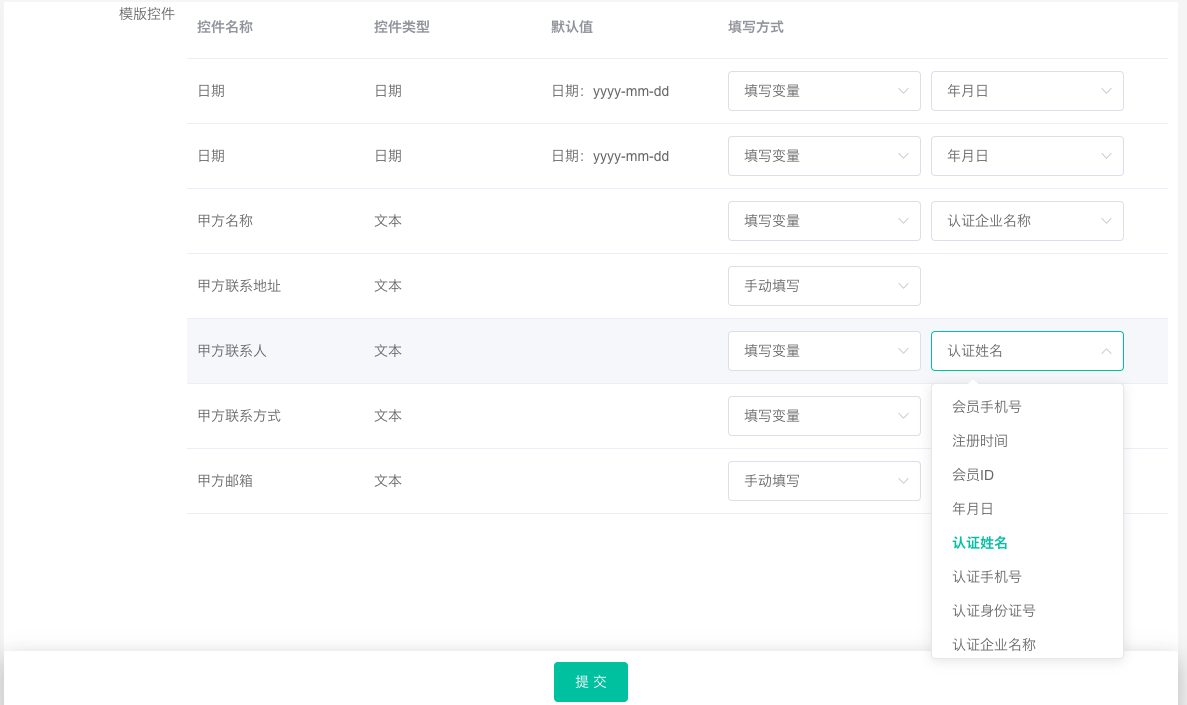Select 会员手机号 from the dropdown list
1187x705 pixels.
point(987,407)
